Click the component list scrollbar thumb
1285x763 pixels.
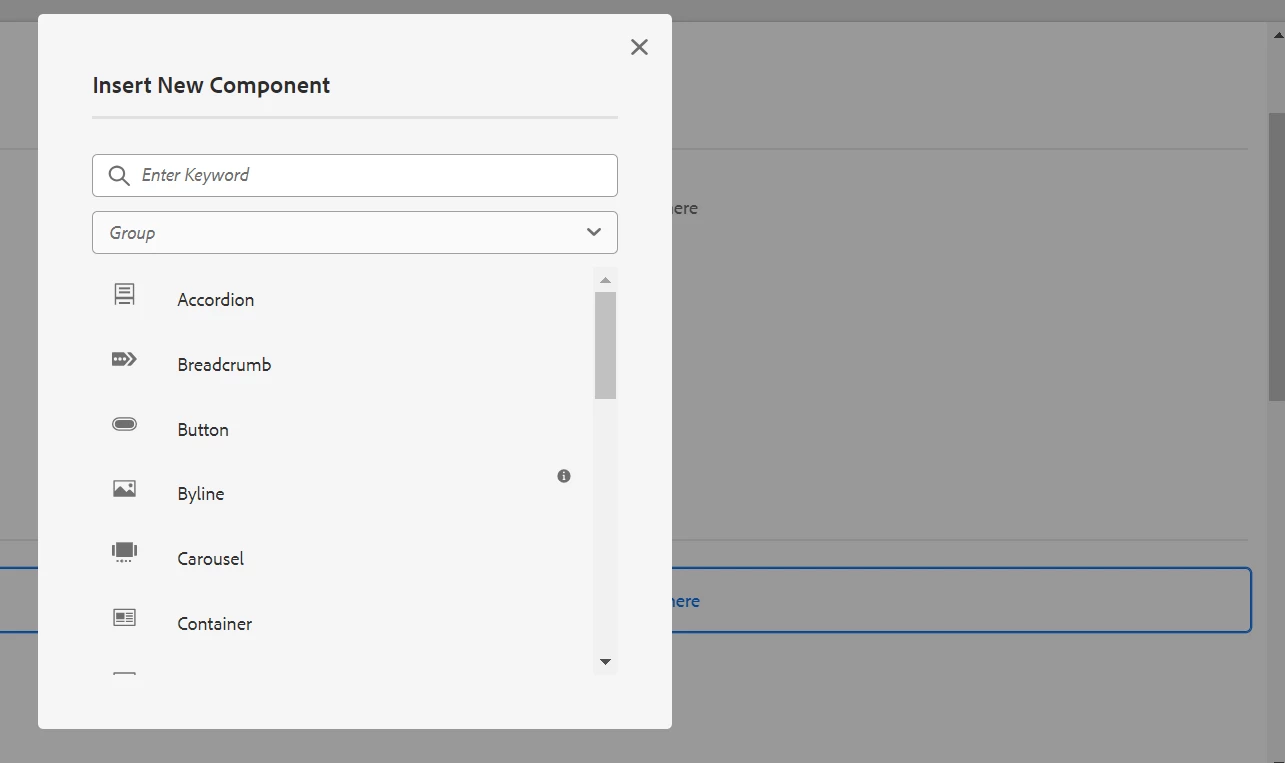pos(605,345)
